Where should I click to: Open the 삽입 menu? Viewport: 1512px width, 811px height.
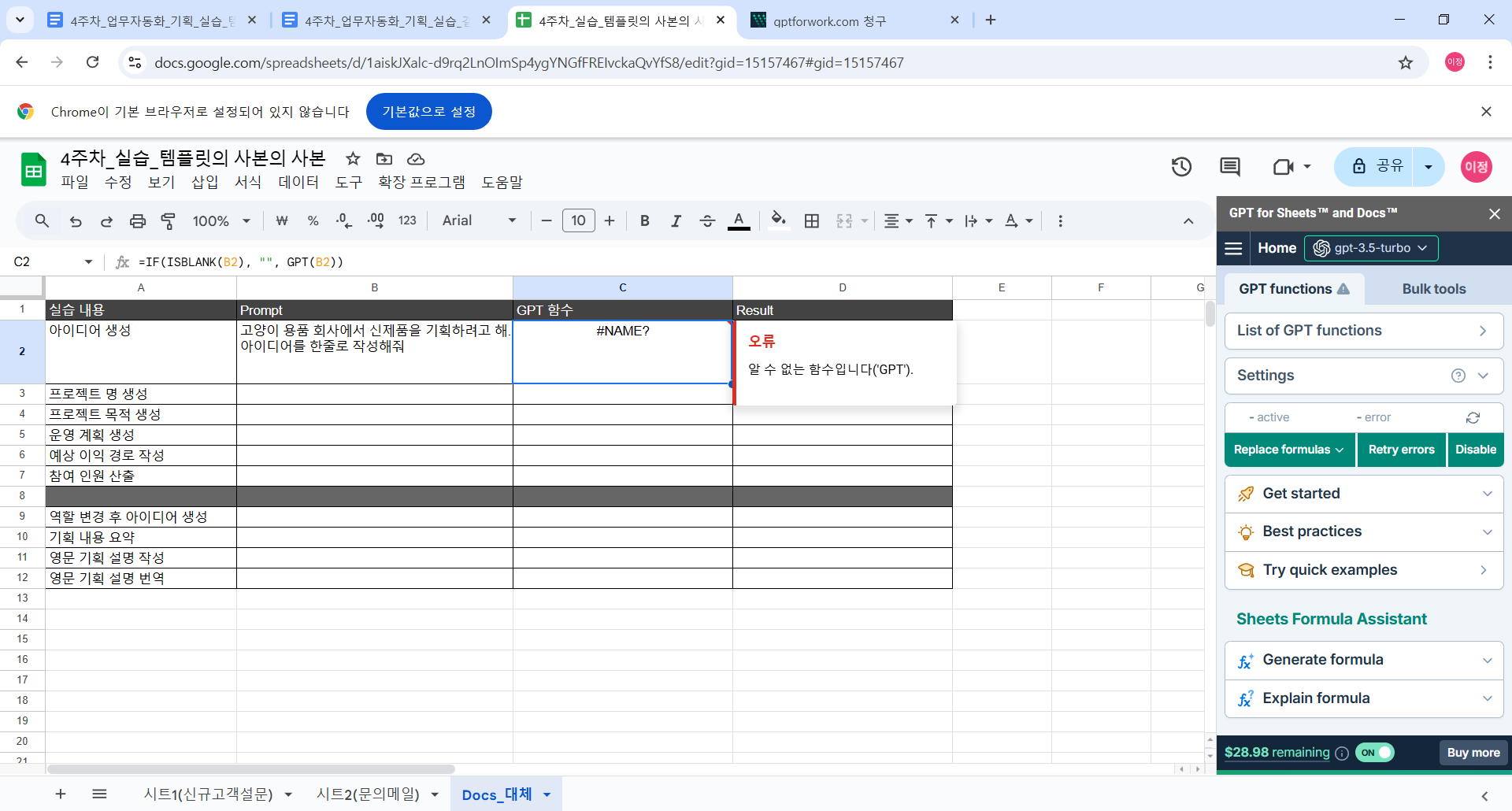[205, 183]
